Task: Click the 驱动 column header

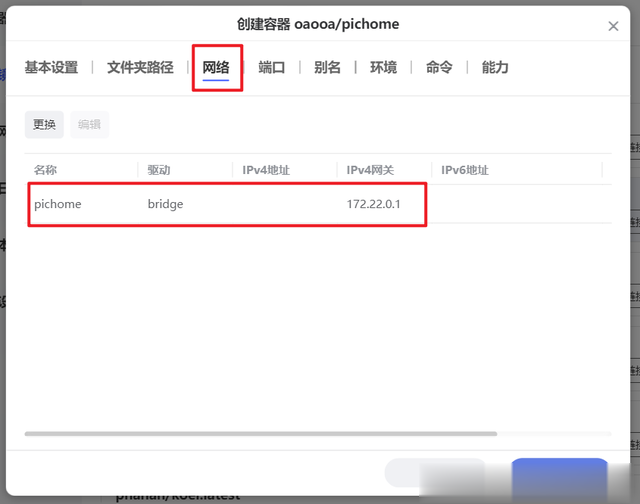Action: click(x=159, y=170)
